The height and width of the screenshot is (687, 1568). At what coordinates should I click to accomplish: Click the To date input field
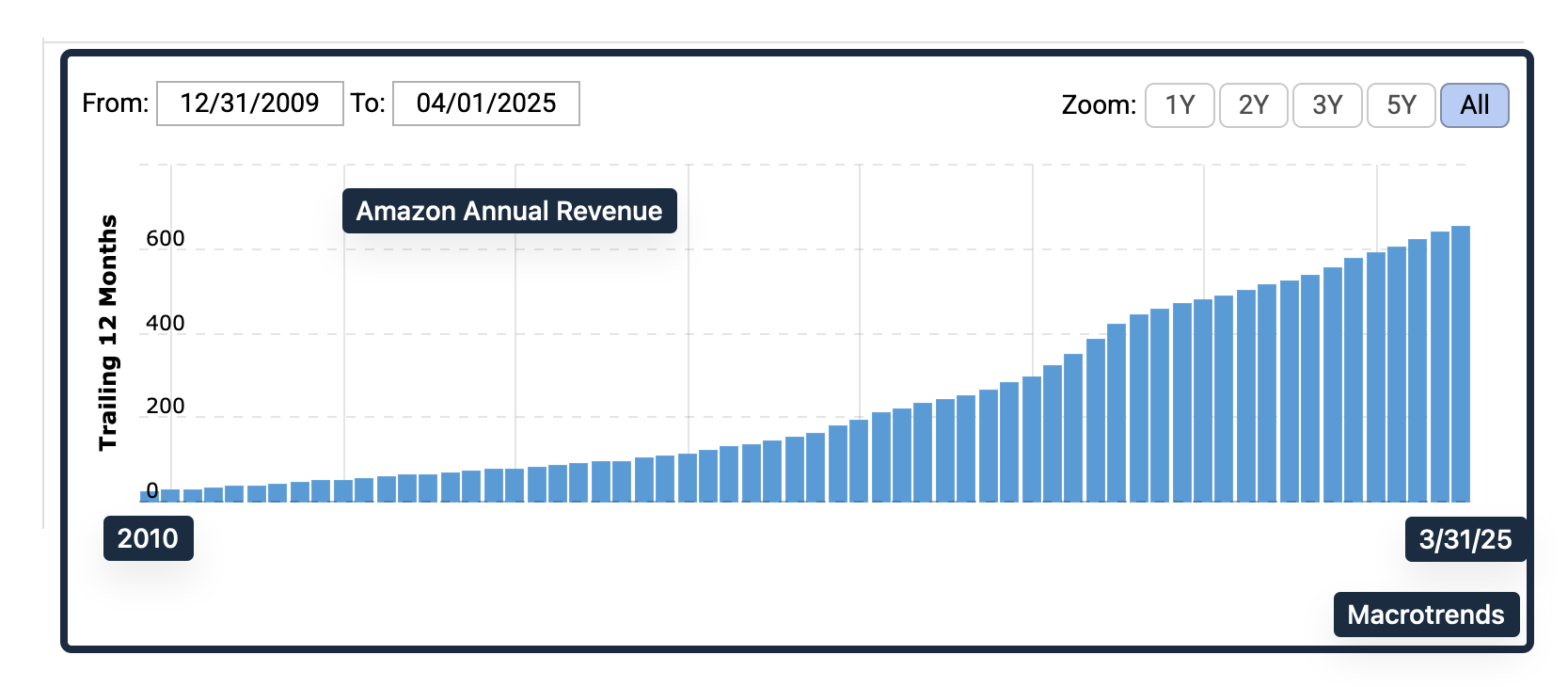(x=486, y=104)
